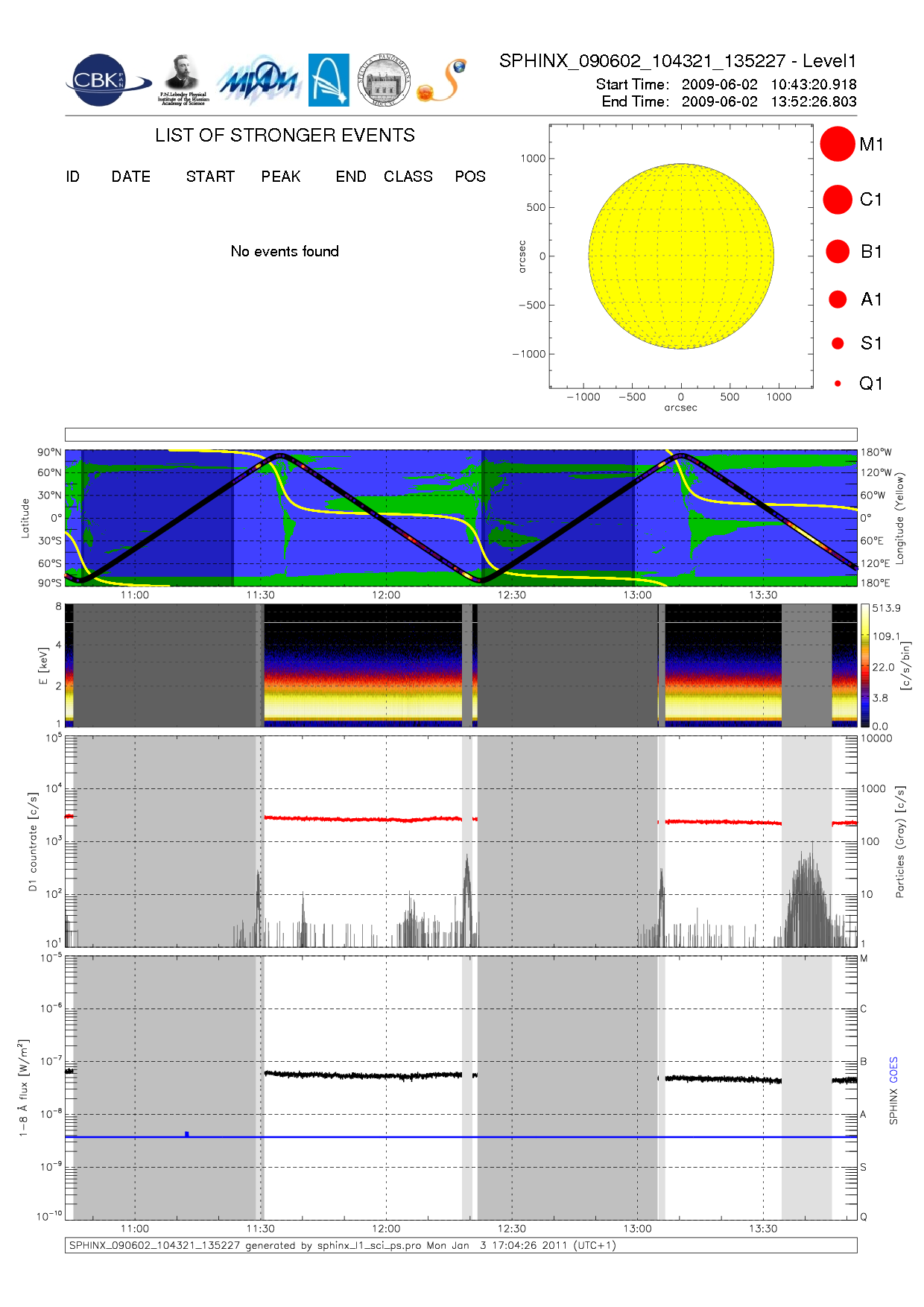This screenshot has height=1307, width=924.
Task: Click the C1 red circle legend marker
Action: 838,200
